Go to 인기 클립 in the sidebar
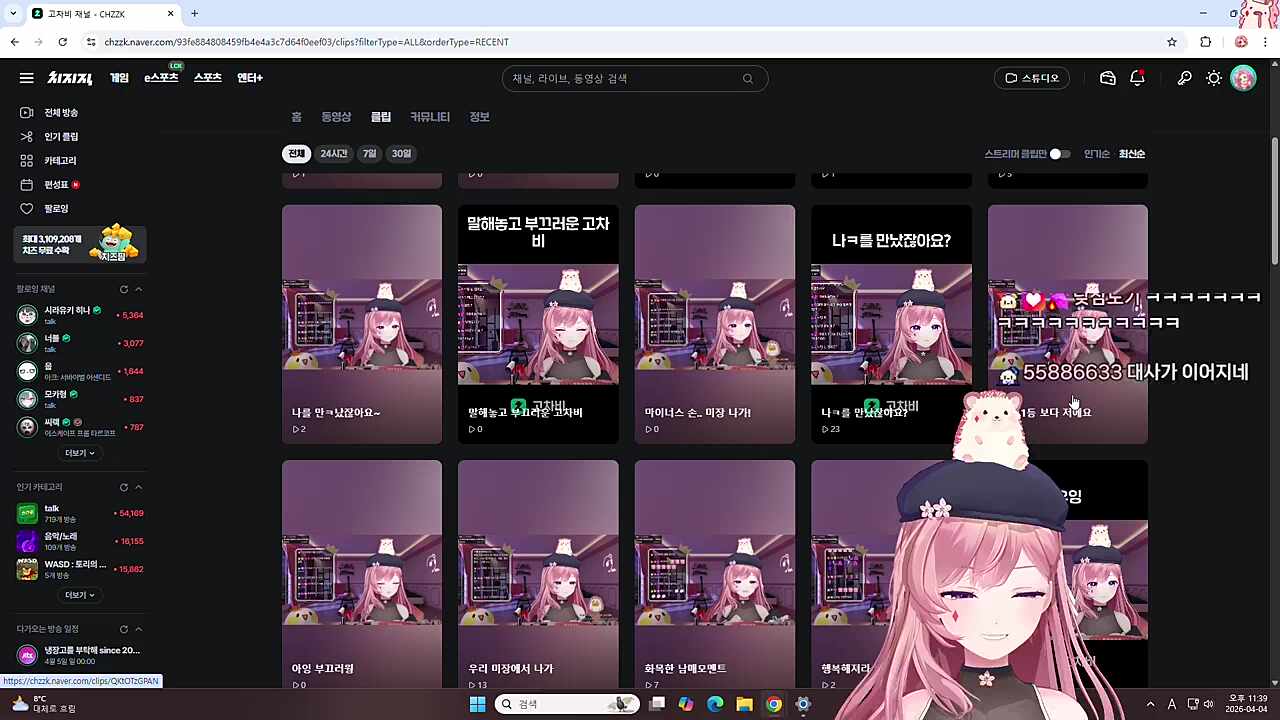Image resolution: width=1280 pixels, height=720 pixels. (x=61, y=137)
